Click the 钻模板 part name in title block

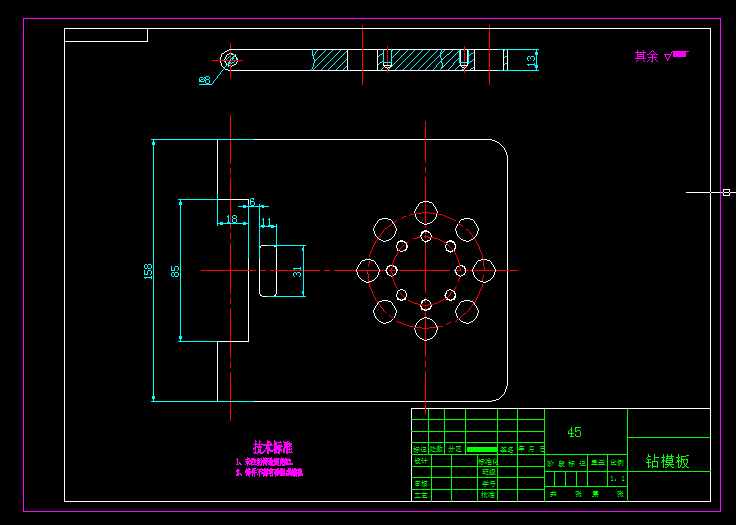coord(667,461)
